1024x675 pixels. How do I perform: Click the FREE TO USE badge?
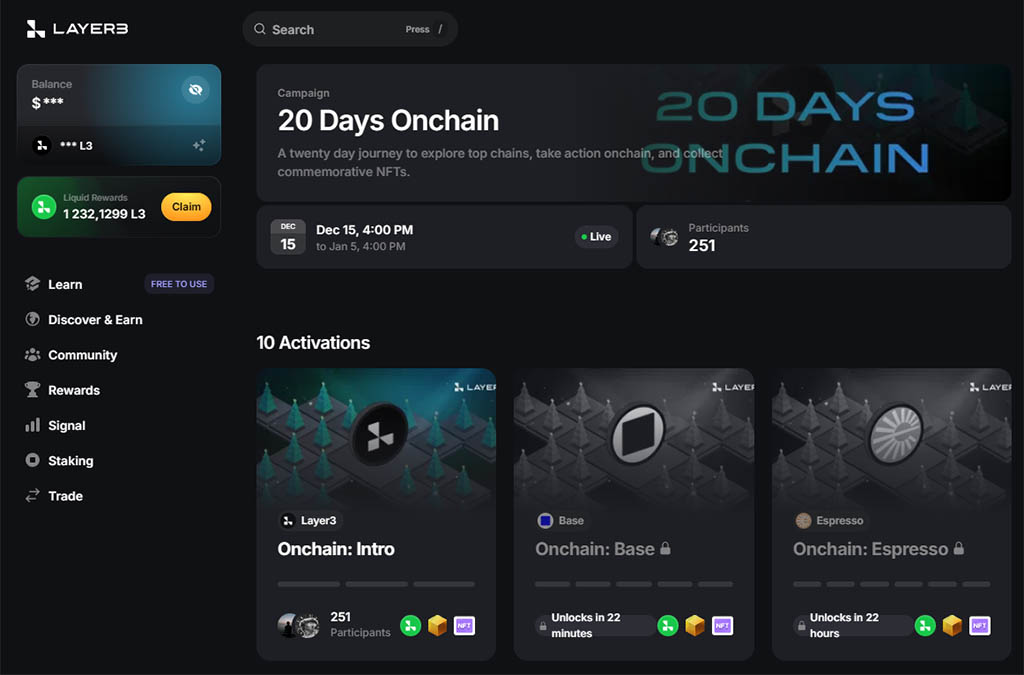179,284
